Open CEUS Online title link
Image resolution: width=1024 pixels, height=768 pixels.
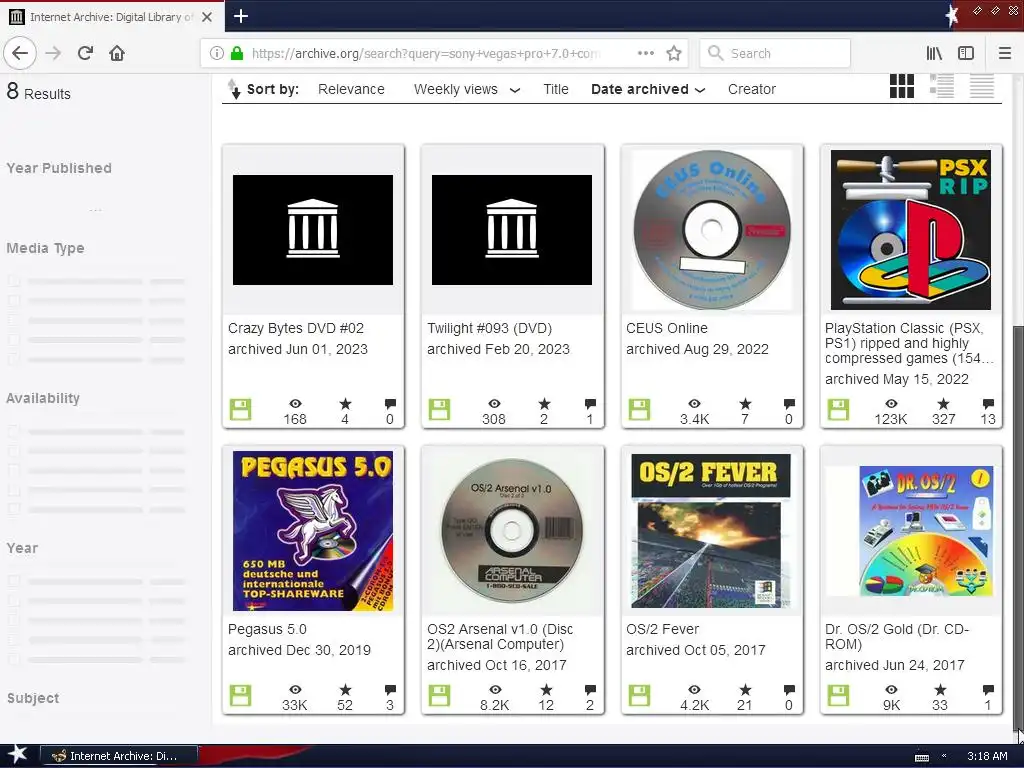coord(667,328)
